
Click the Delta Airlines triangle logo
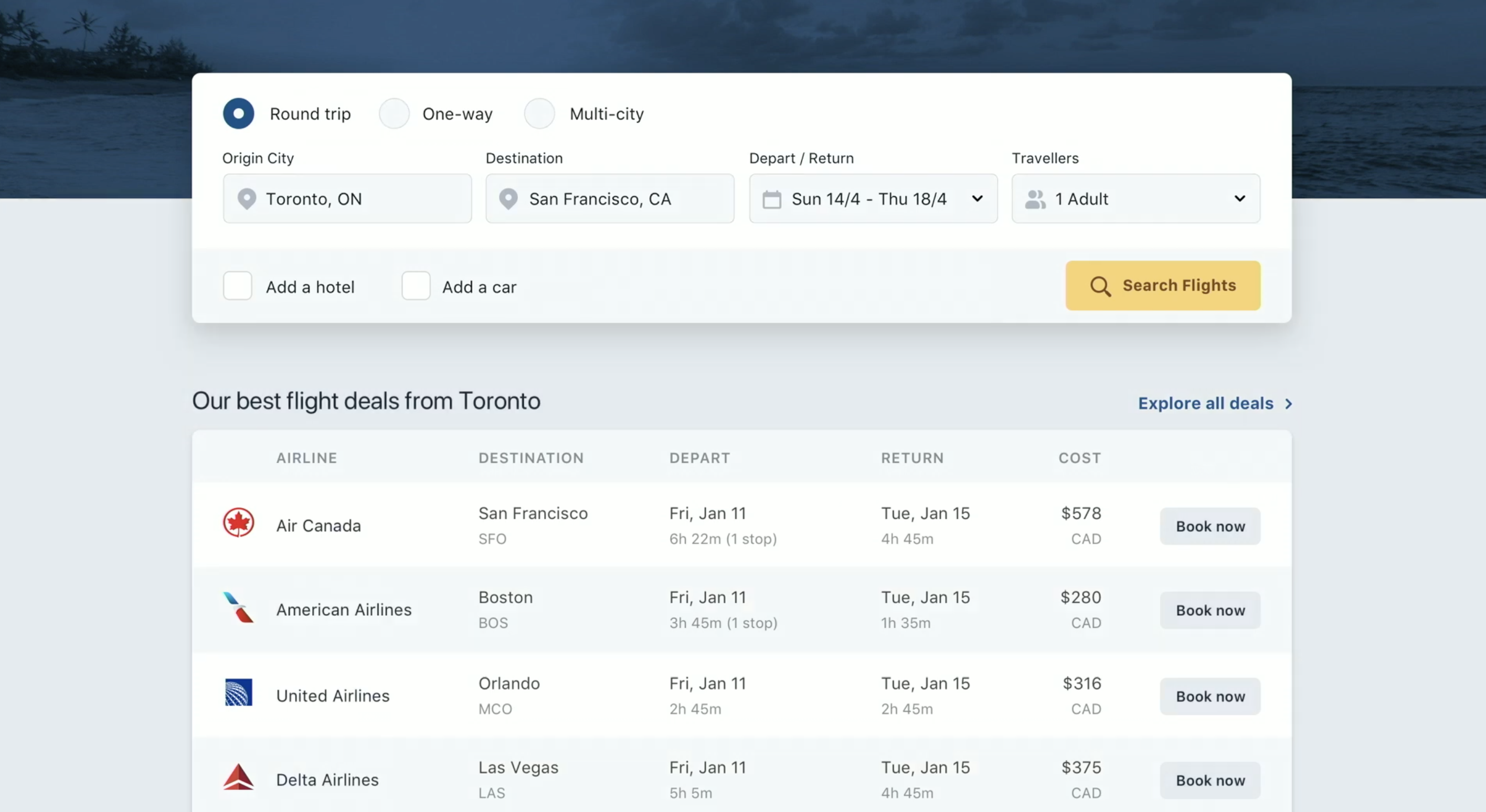(238, 777)
